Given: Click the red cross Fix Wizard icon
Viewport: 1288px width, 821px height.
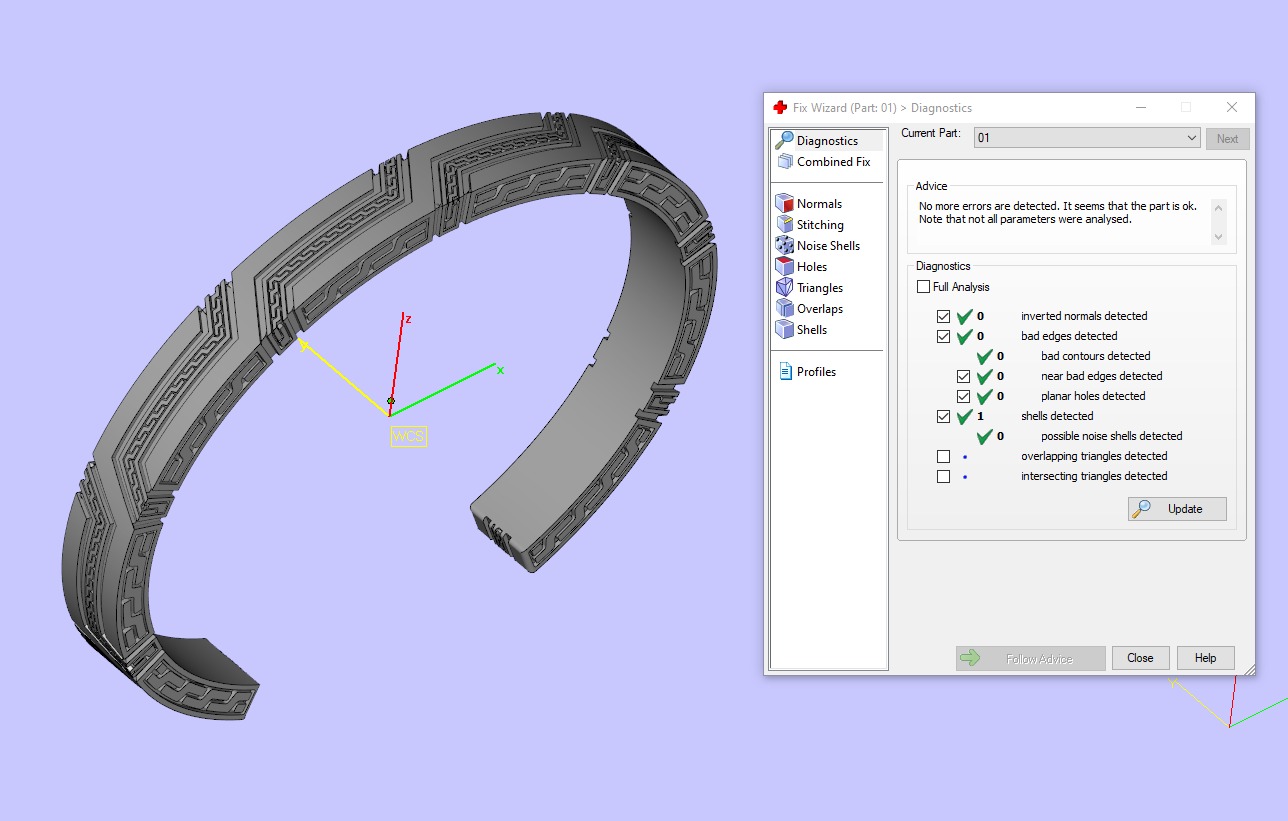Looking at the screenshot, I should [780, 108].
